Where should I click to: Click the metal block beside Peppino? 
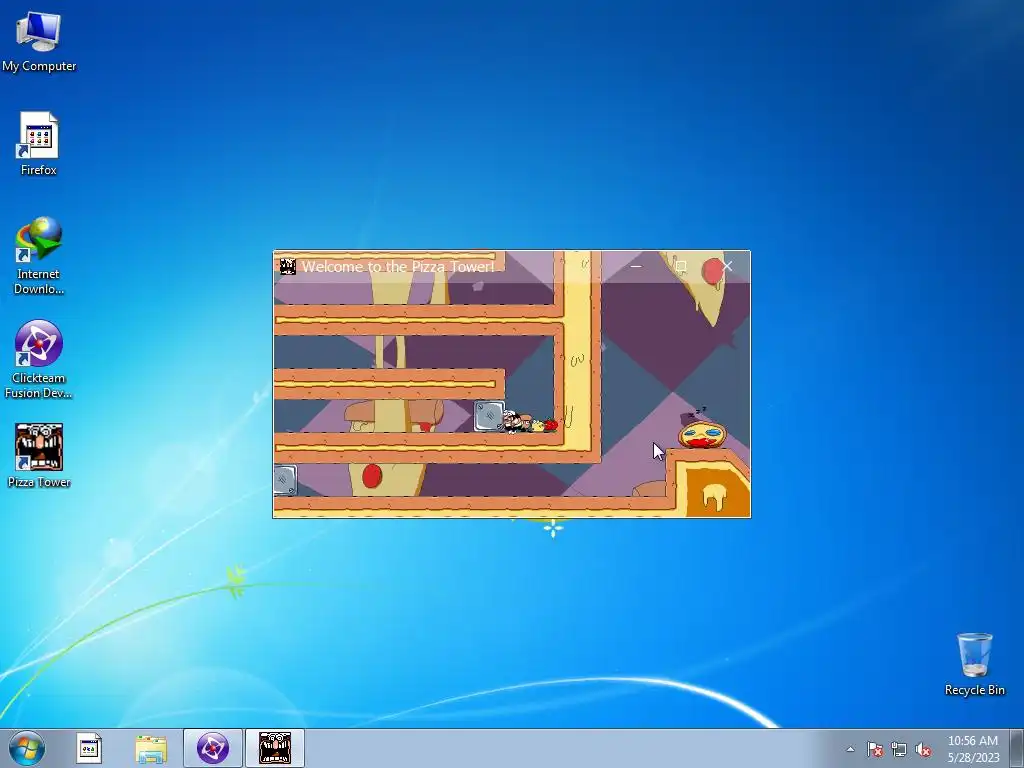click(488, 416)
